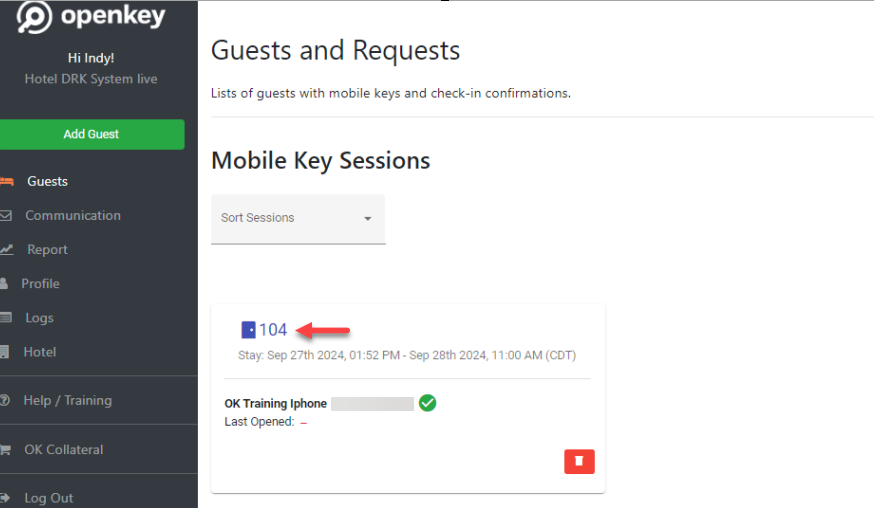Click the green check mark verification icon

[x=428, y=403]
